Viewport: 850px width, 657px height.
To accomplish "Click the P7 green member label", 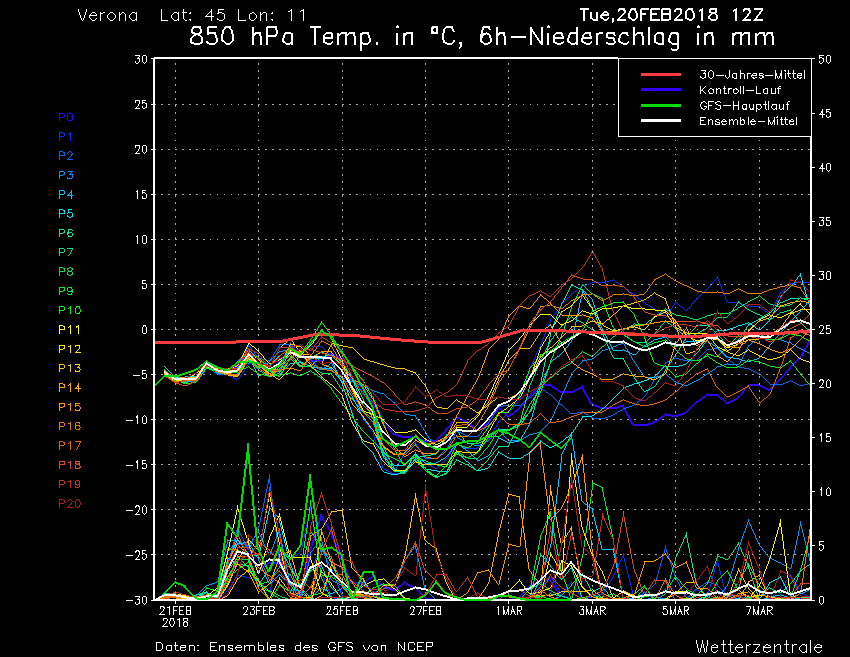I will click(66, 252).
